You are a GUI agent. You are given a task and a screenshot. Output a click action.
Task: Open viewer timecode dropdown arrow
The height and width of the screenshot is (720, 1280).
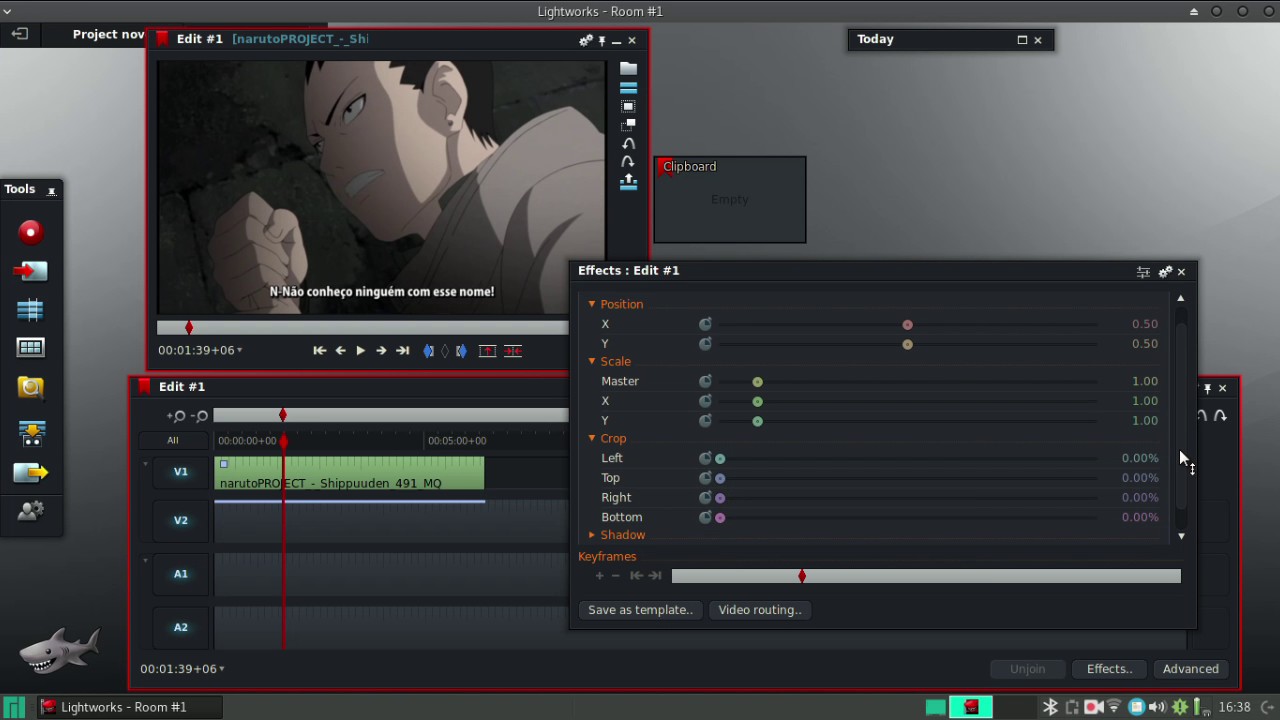coord(240,351)
